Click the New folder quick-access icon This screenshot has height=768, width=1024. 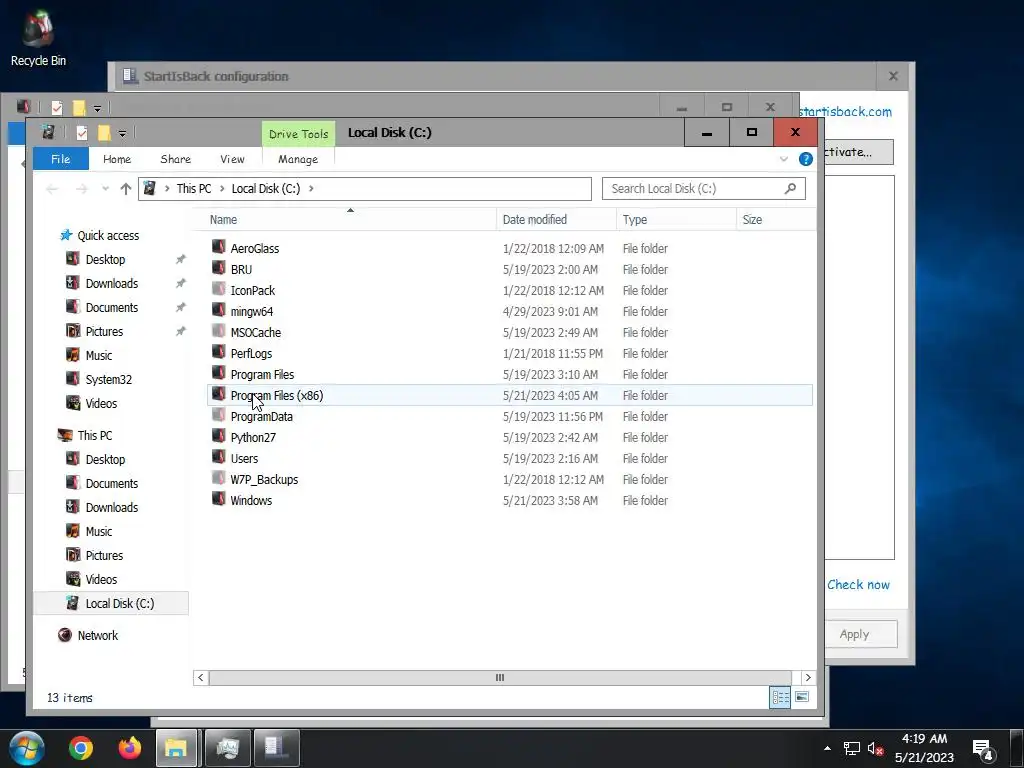coord(104,133)
